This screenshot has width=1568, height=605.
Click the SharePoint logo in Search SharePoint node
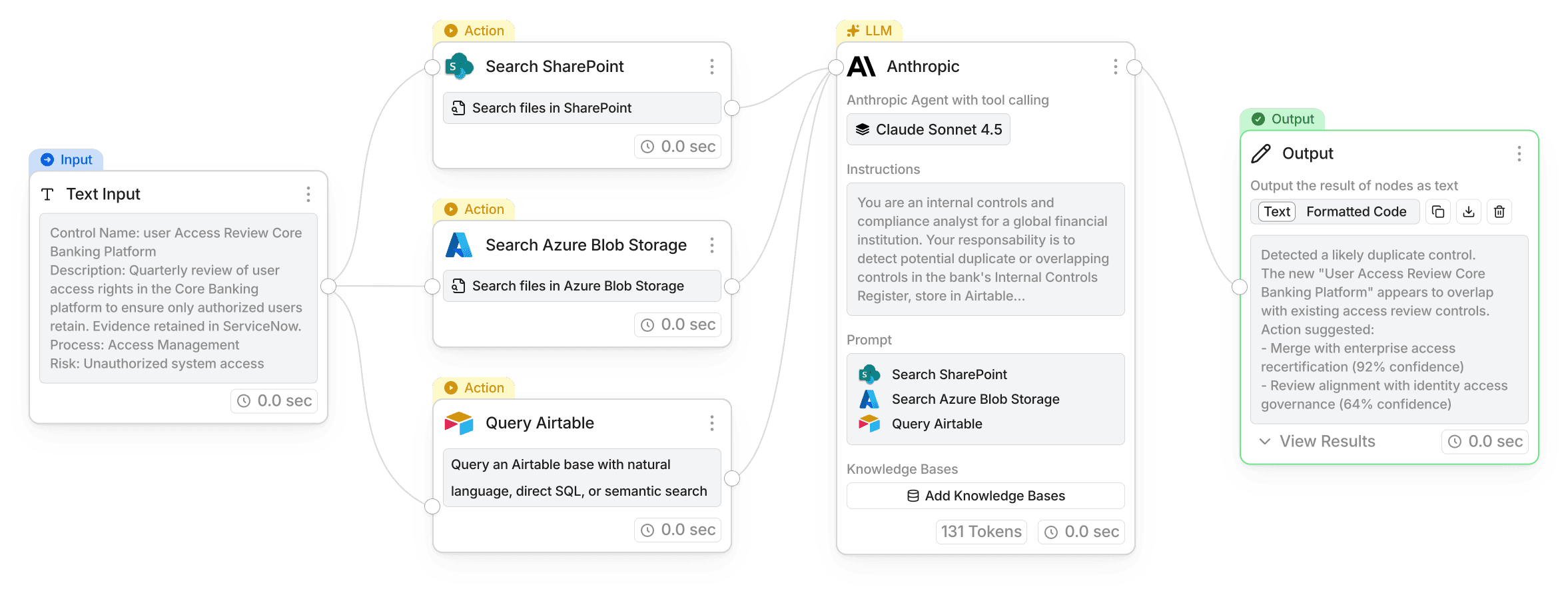click(x=459, y=67)
